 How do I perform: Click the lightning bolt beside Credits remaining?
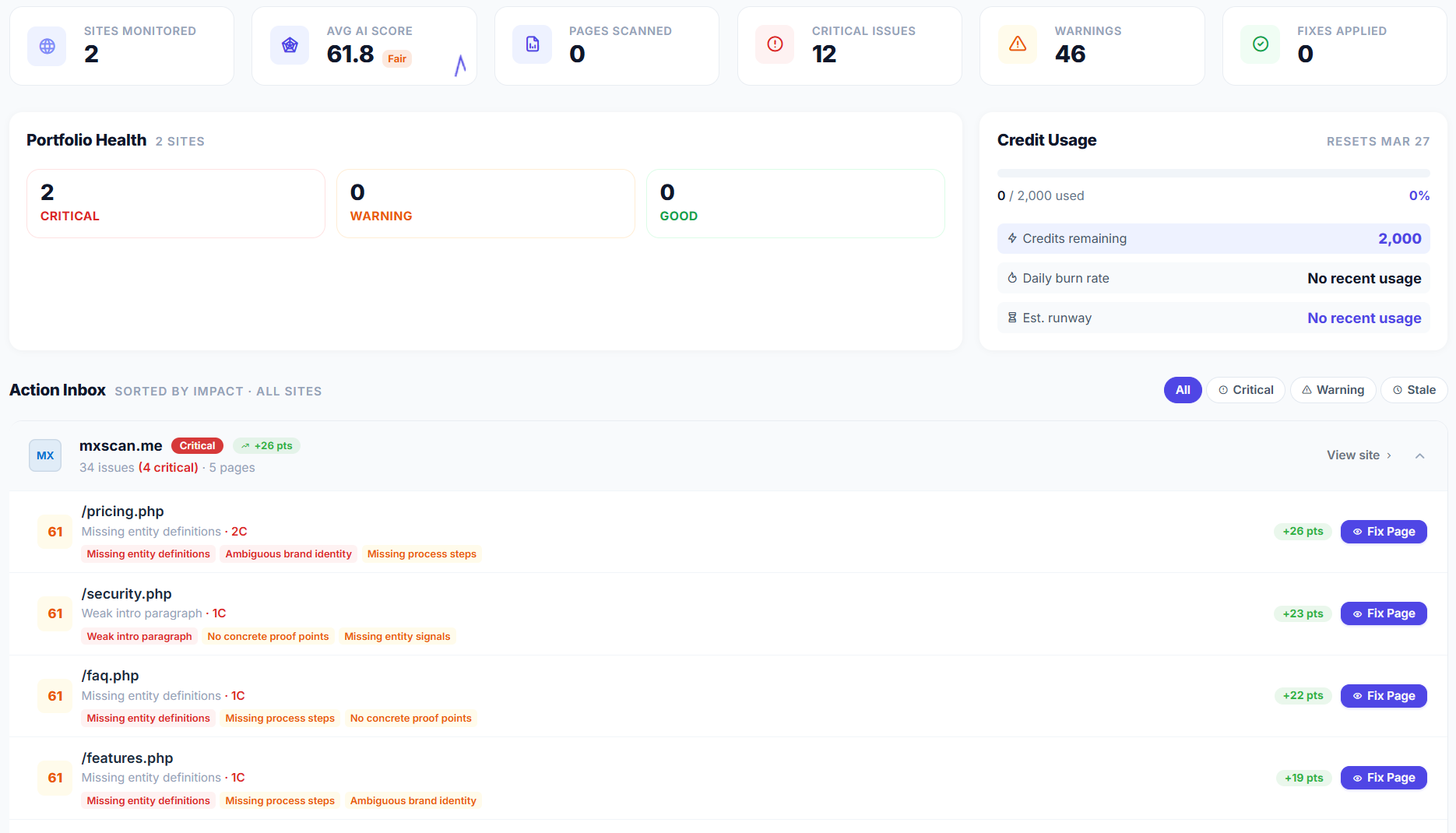pos(1011,238)
